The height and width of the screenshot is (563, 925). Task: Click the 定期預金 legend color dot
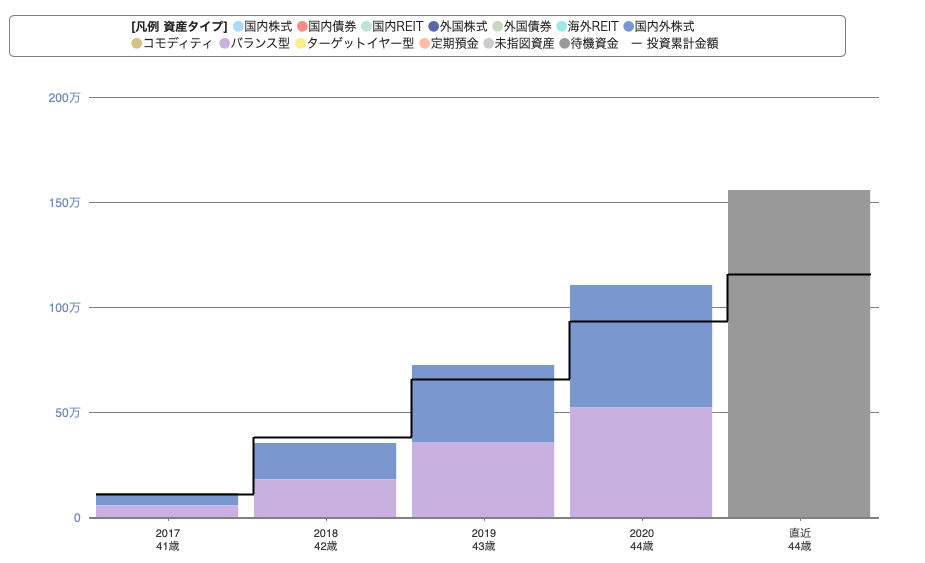[x=424, y=44]
